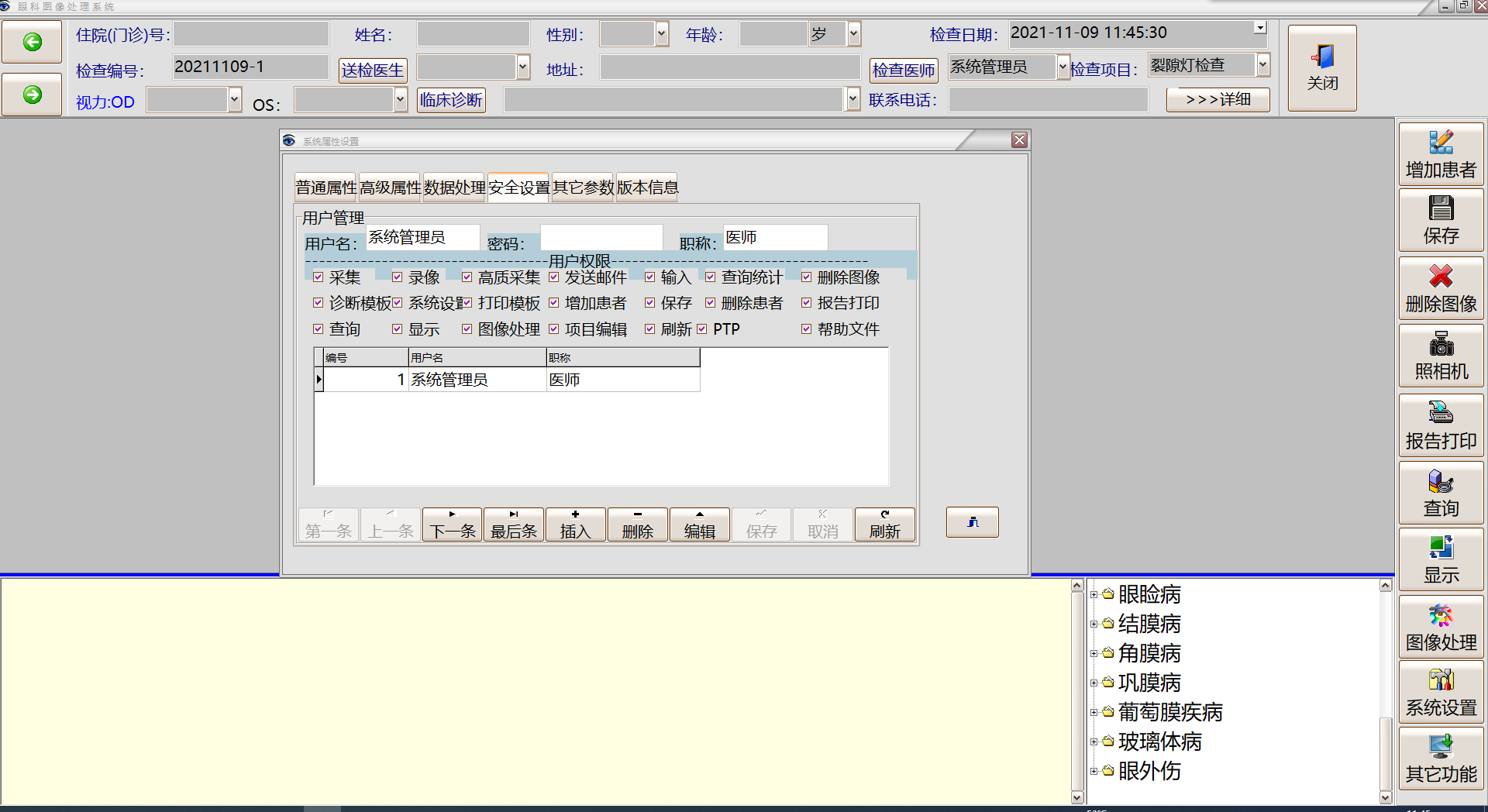Screen dimensions: 1488x812
Task: Click the >>>详细 button
Action: [1218, 100]
